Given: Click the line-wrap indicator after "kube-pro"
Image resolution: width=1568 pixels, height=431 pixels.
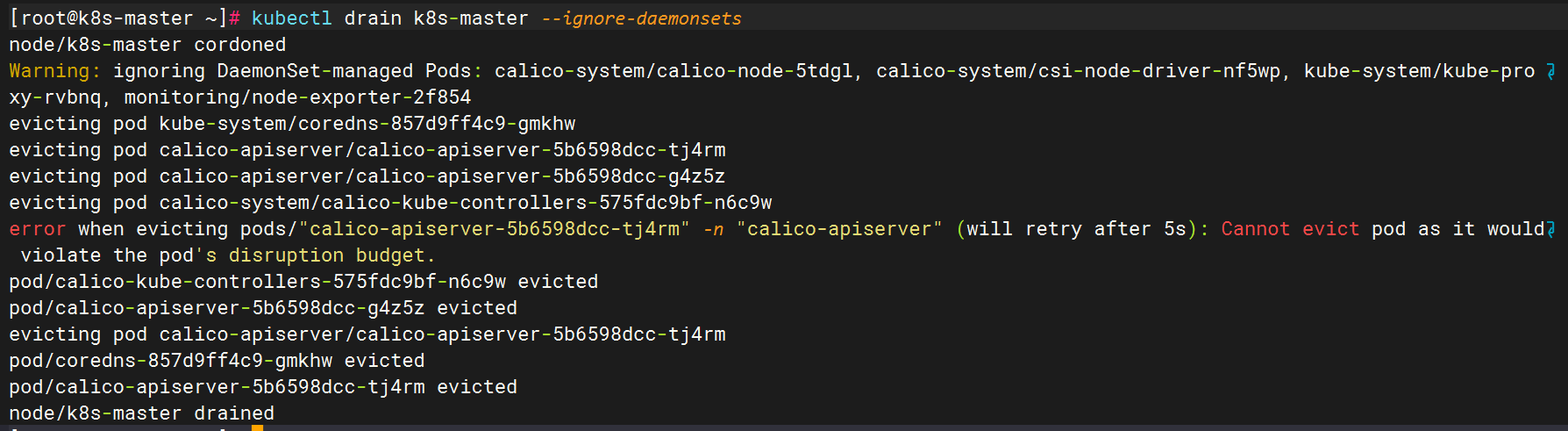Looking at the screenshot, I should [1550, 71].
